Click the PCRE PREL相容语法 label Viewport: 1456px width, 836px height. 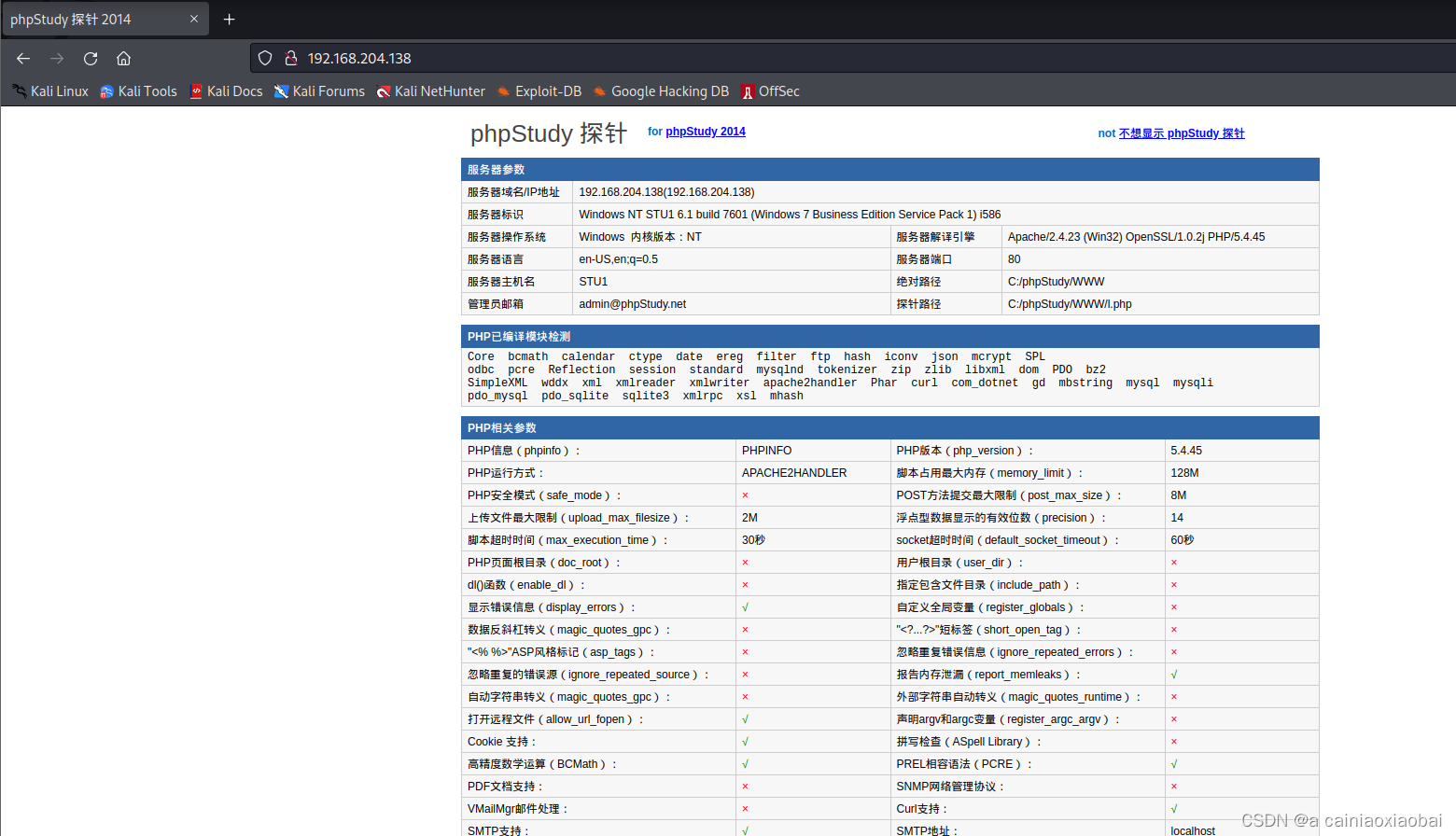(965, 764)
